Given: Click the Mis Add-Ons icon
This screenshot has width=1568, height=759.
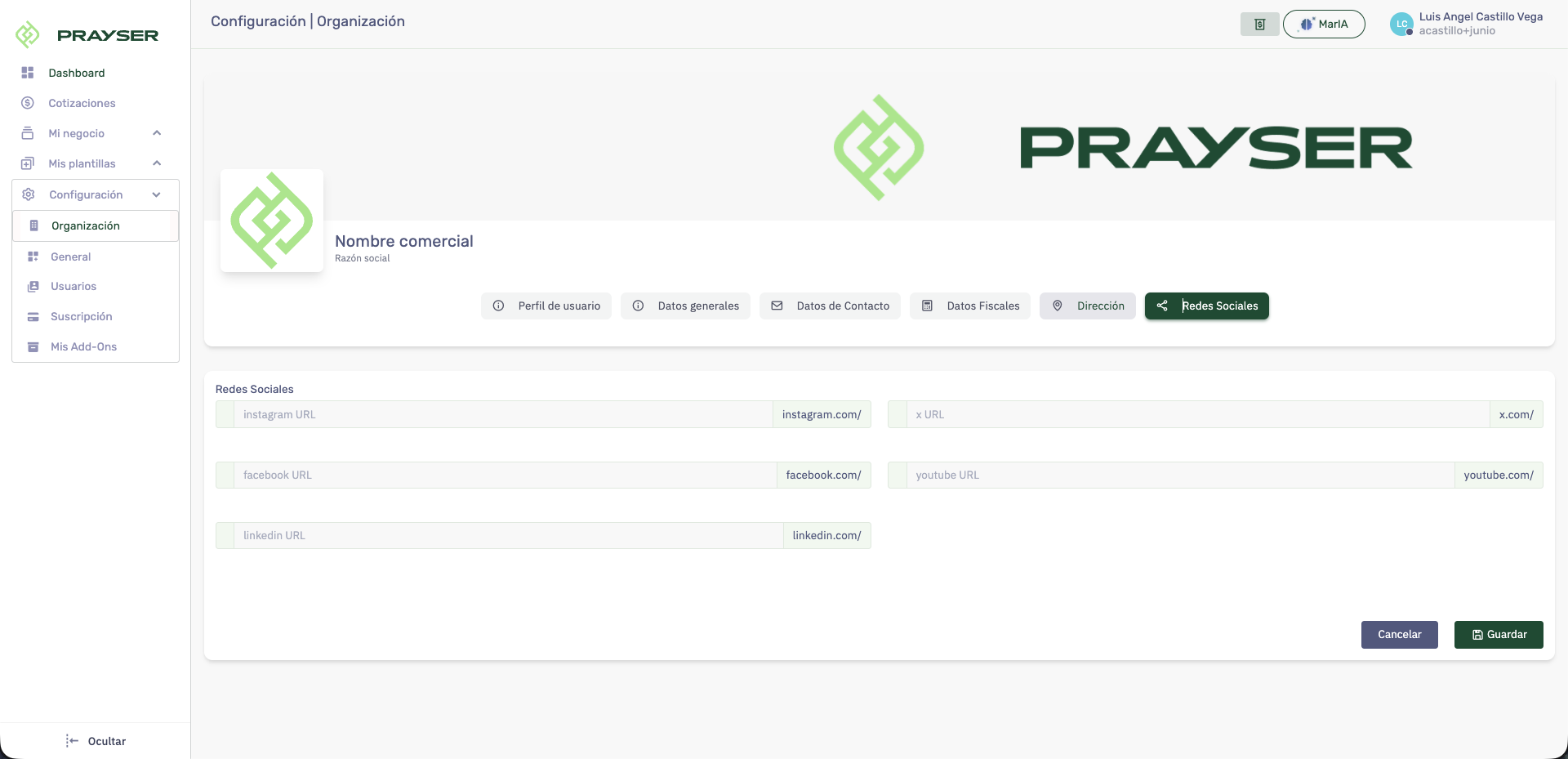Looking at the screenshot, I should tap(33, 347).
